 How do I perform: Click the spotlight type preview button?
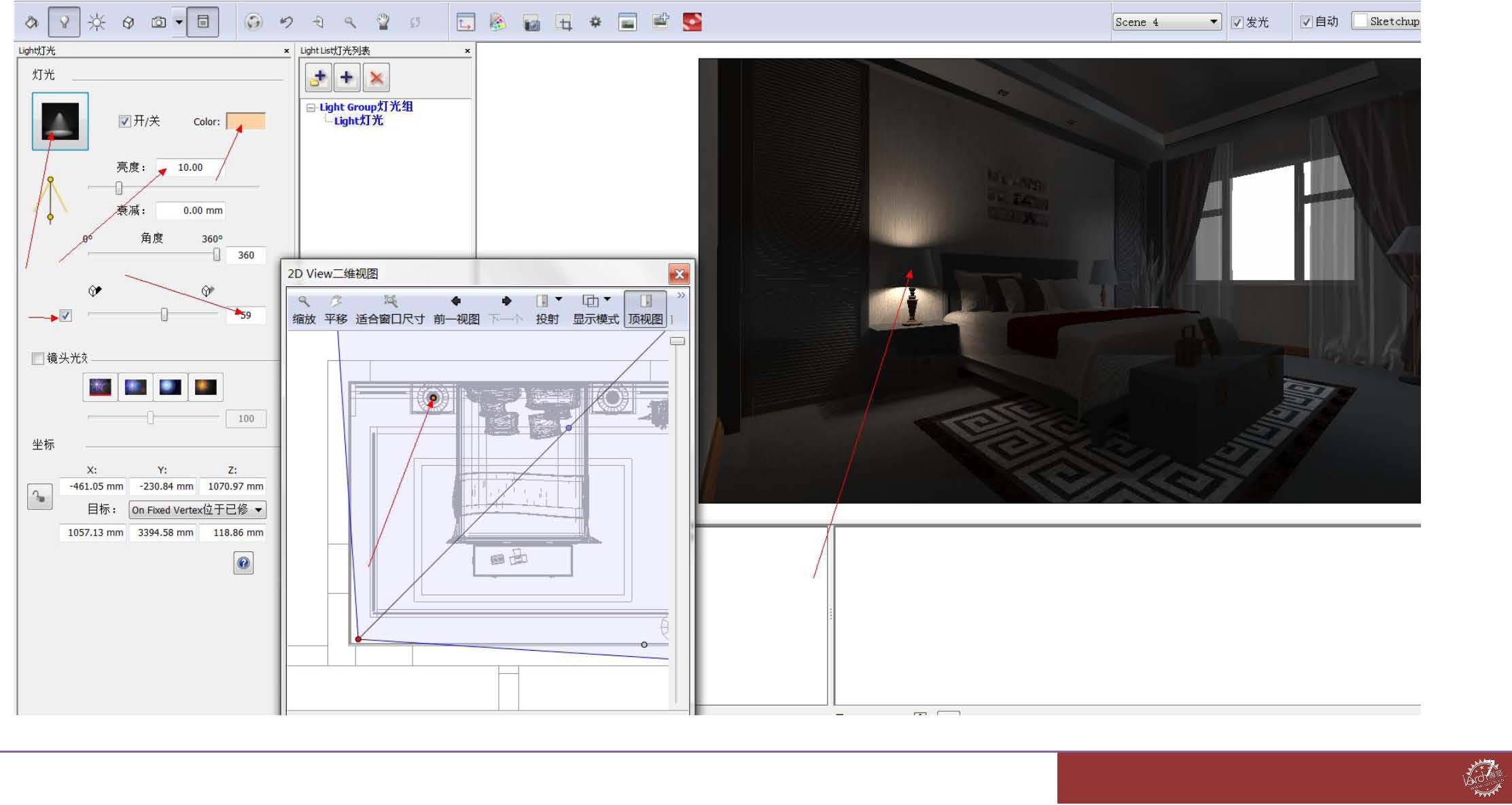[60, 121]
